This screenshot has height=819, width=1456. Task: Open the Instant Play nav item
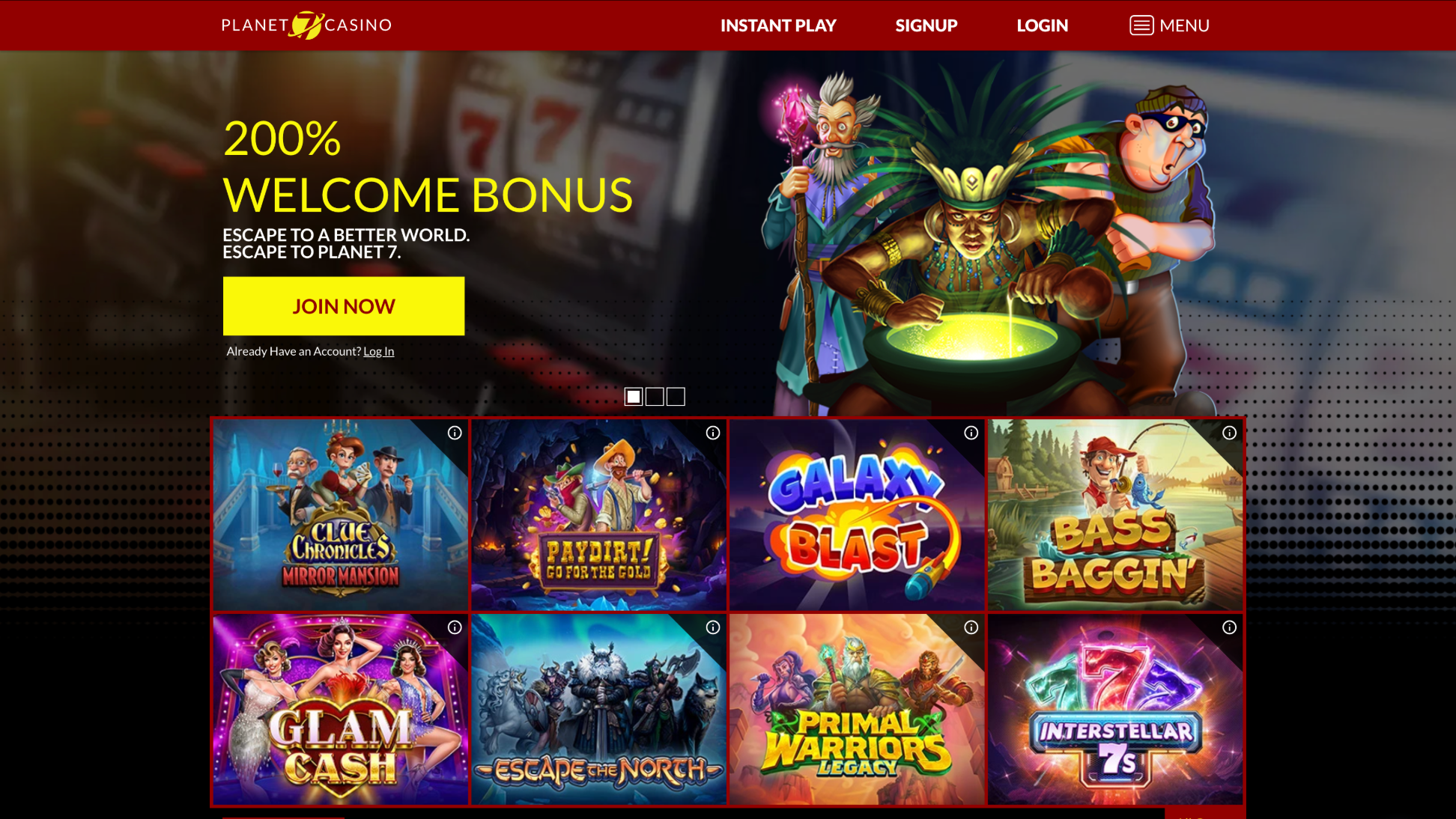pyautogui.click(x=778, y=25)
